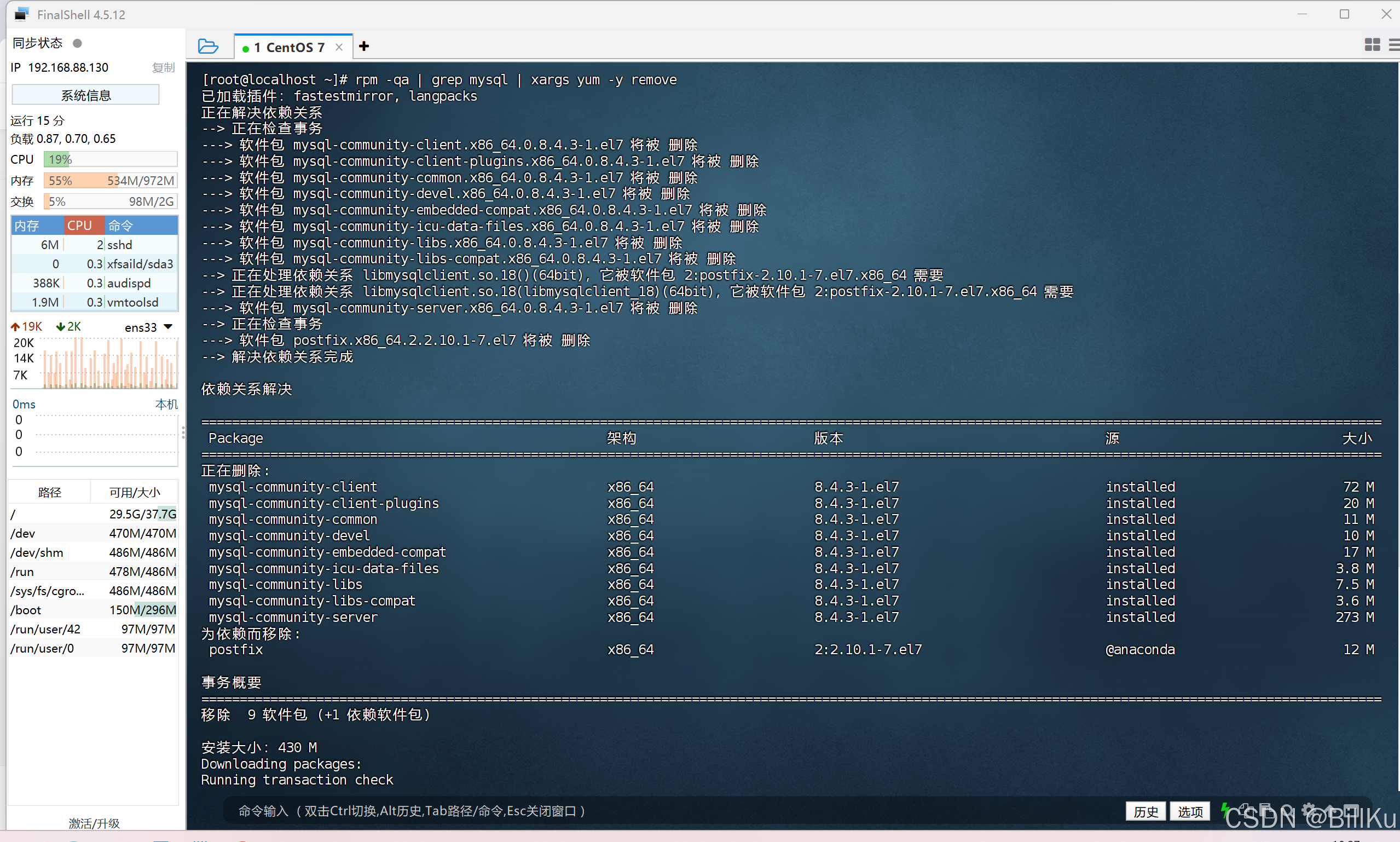The image size is (1400, 842).
Task: Click the search magnifier icon in terminal toolbar
Action: click(x=1287, y=810)
